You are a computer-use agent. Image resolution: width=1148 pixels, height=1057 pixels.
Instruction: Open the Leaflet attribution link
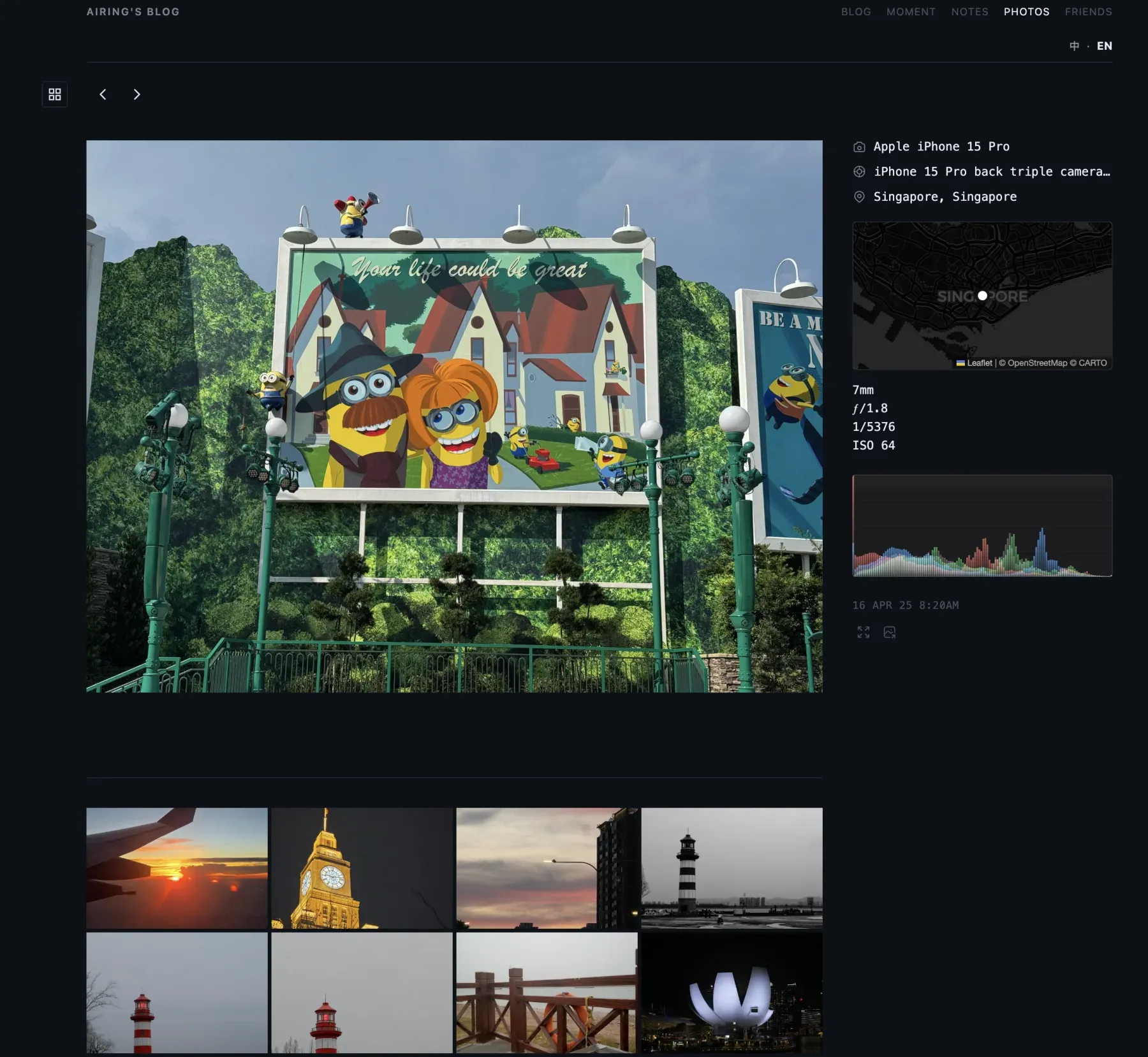(x=975, y=363)
